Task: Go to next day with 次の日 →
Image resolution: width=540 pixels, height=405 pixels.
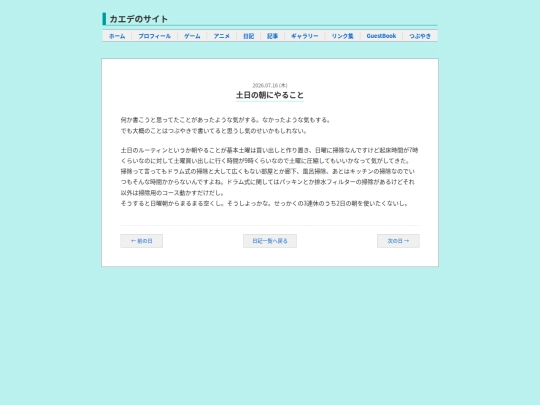Action: [398, 241]
